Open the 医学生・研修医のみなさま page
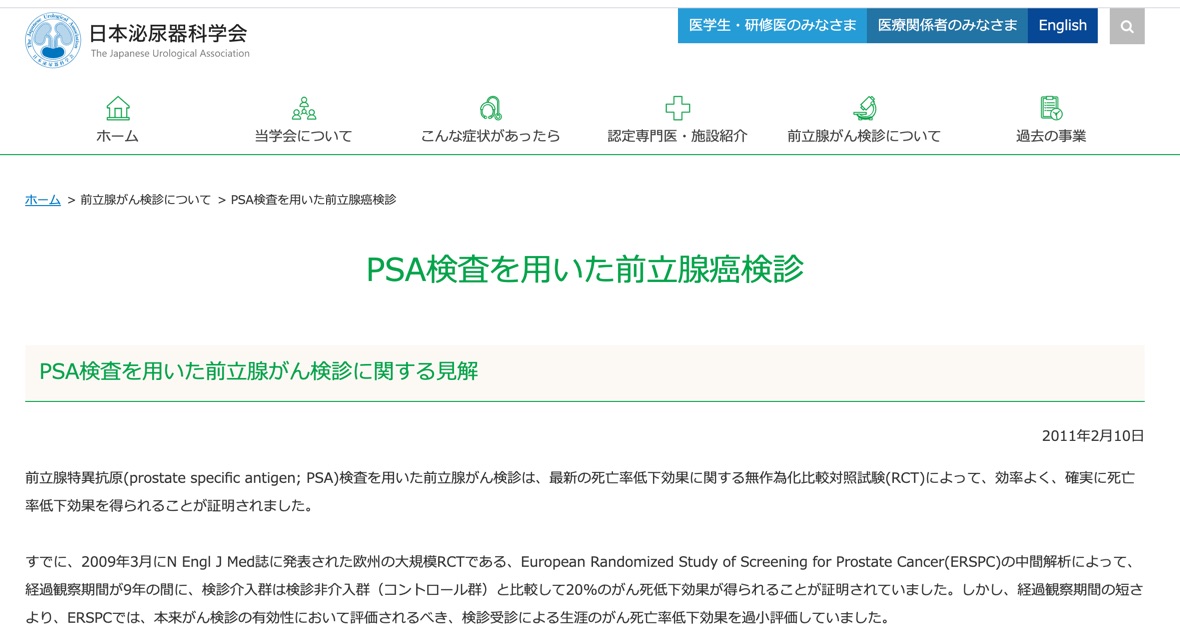Screen dimensions: 1180x642 [x=772, y=25]
